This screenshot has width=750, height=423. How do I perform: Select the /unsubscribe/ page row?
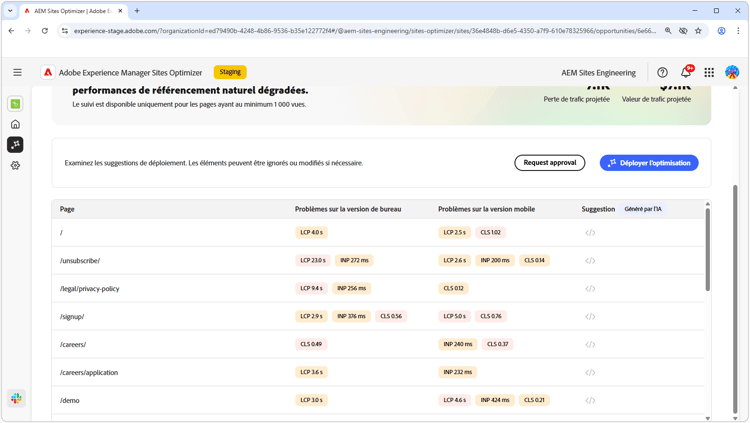coord(378,261)
